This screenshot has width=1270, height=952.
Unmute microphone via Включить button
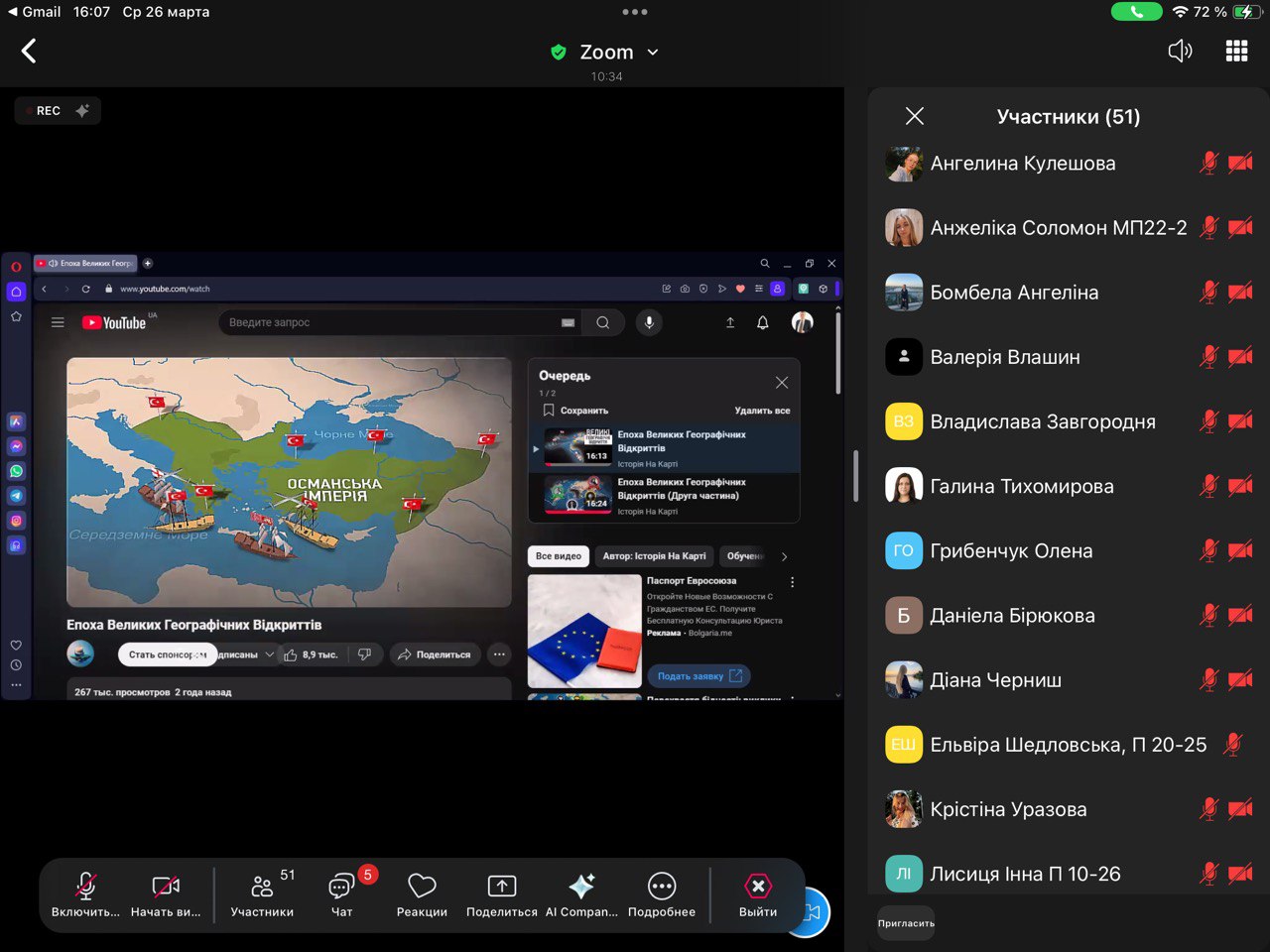pyautogui.click(x=85, y=893)
